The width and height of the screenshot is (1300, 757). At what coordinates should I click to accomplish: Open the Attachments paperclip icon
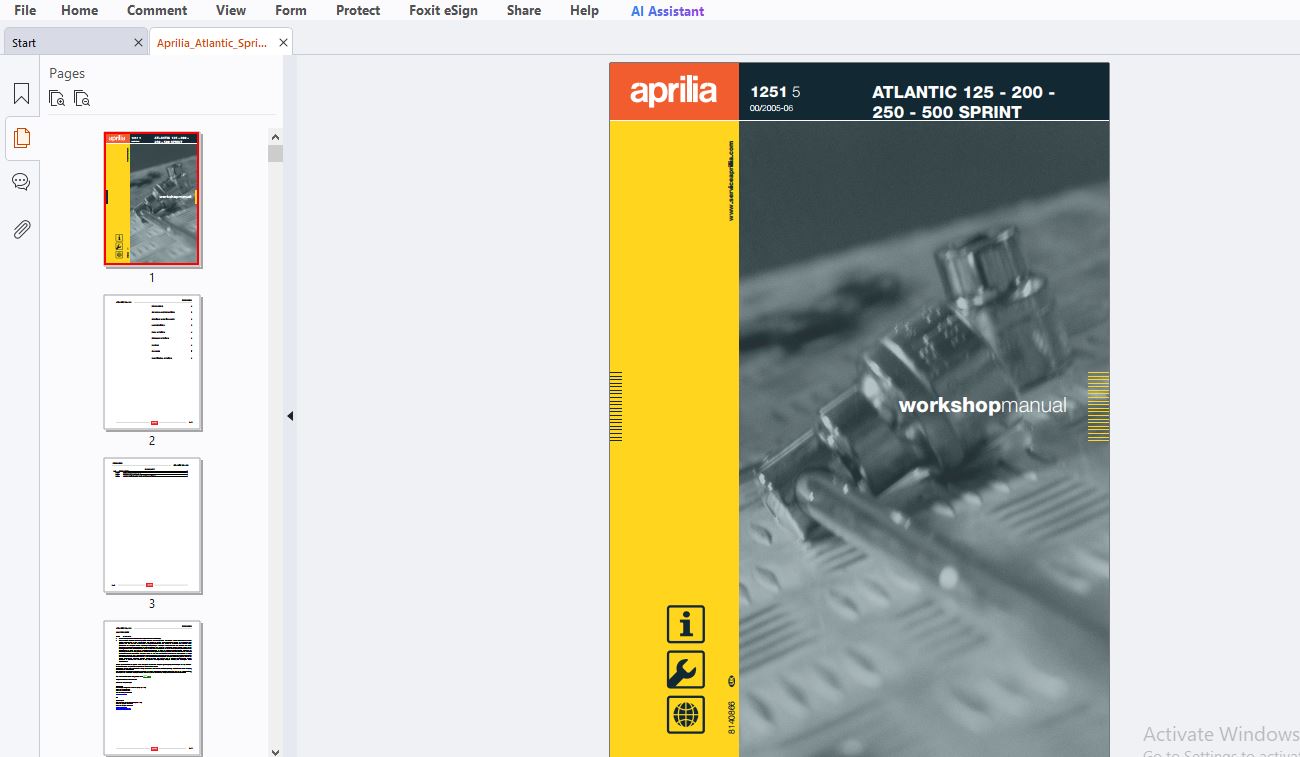[x=21, y=229]
